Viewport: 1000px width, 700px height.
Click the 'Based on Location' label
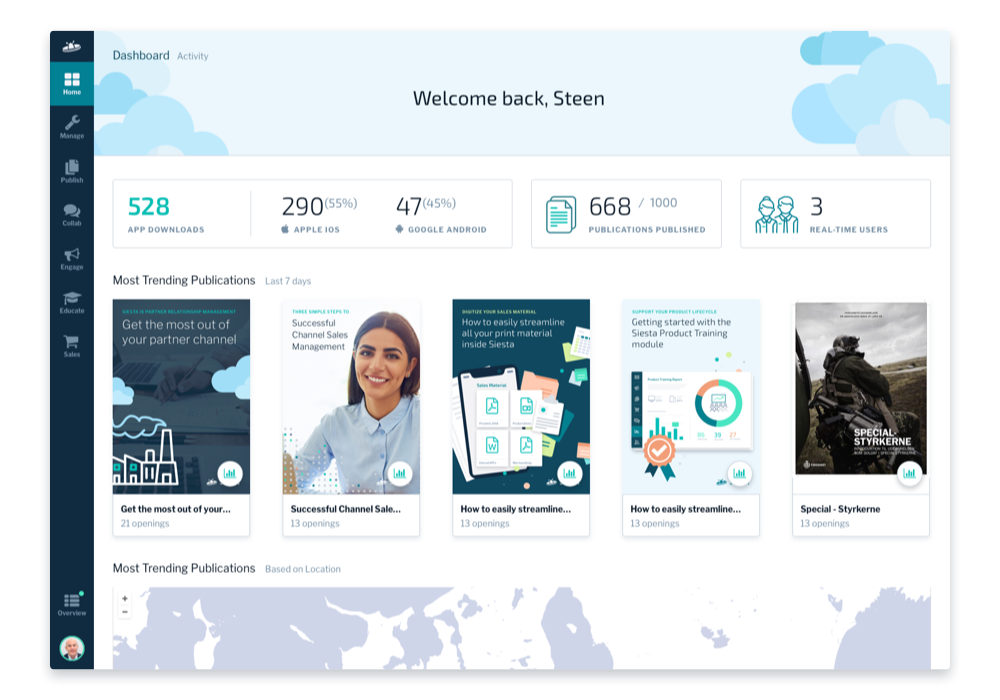(303, 569)
